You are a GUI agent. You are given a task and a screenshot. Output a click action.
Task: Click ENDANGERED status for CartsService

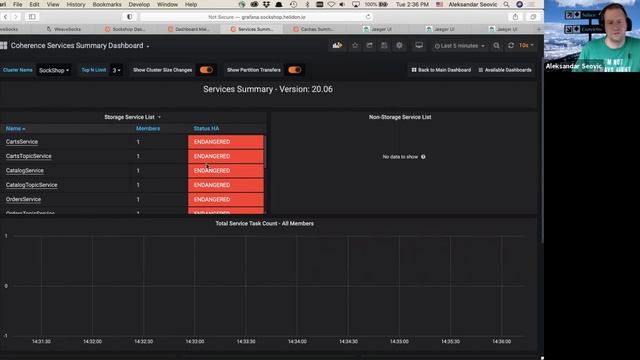click(x=226, y=142)
